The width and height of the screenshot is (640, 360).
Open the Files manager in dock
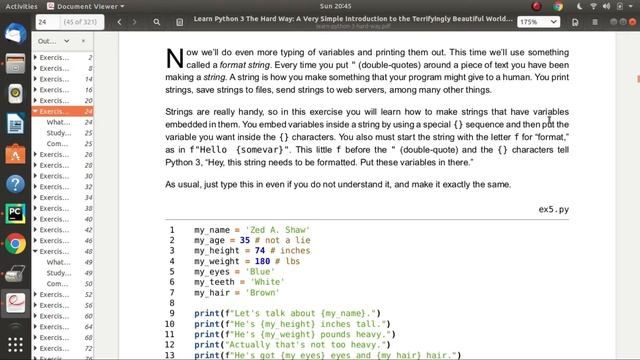point(15,64)
